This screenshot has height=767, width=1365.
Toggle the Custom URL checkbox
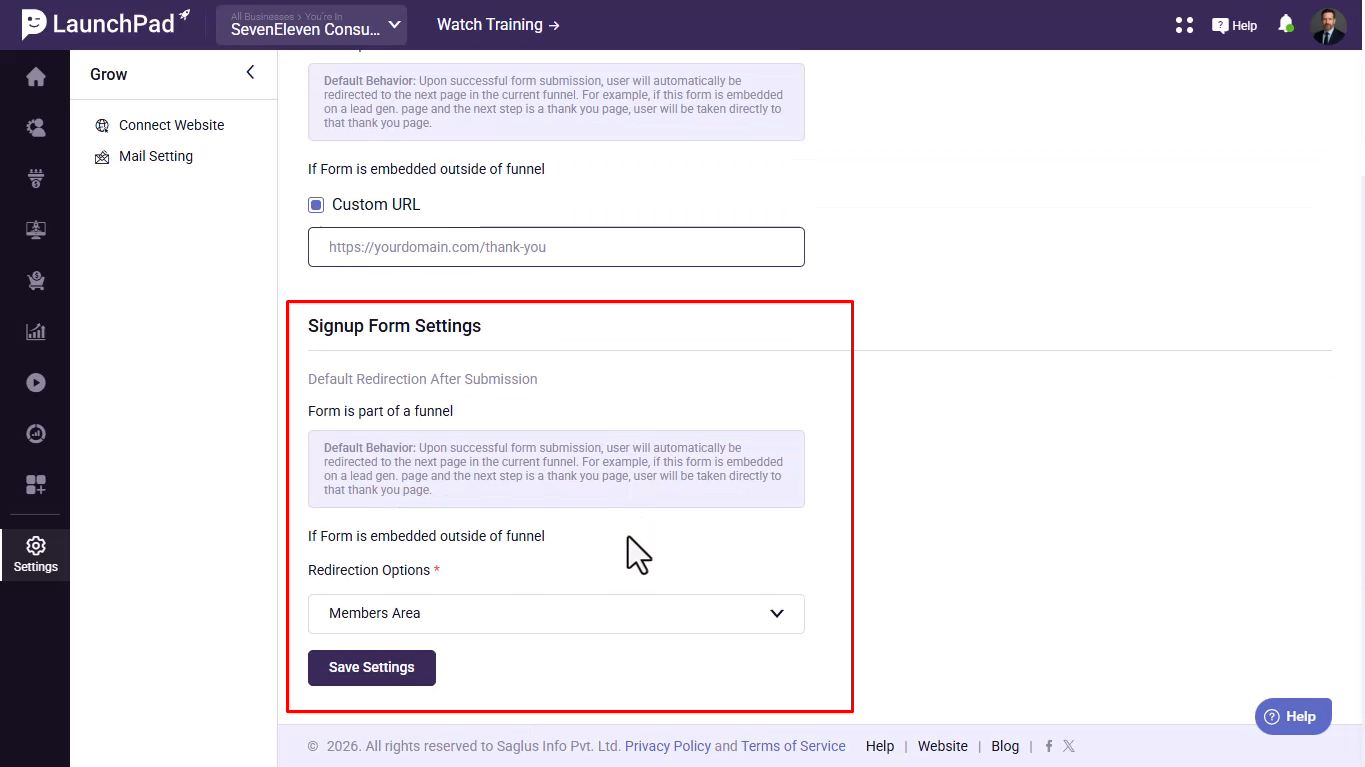[x=316, y=205]
